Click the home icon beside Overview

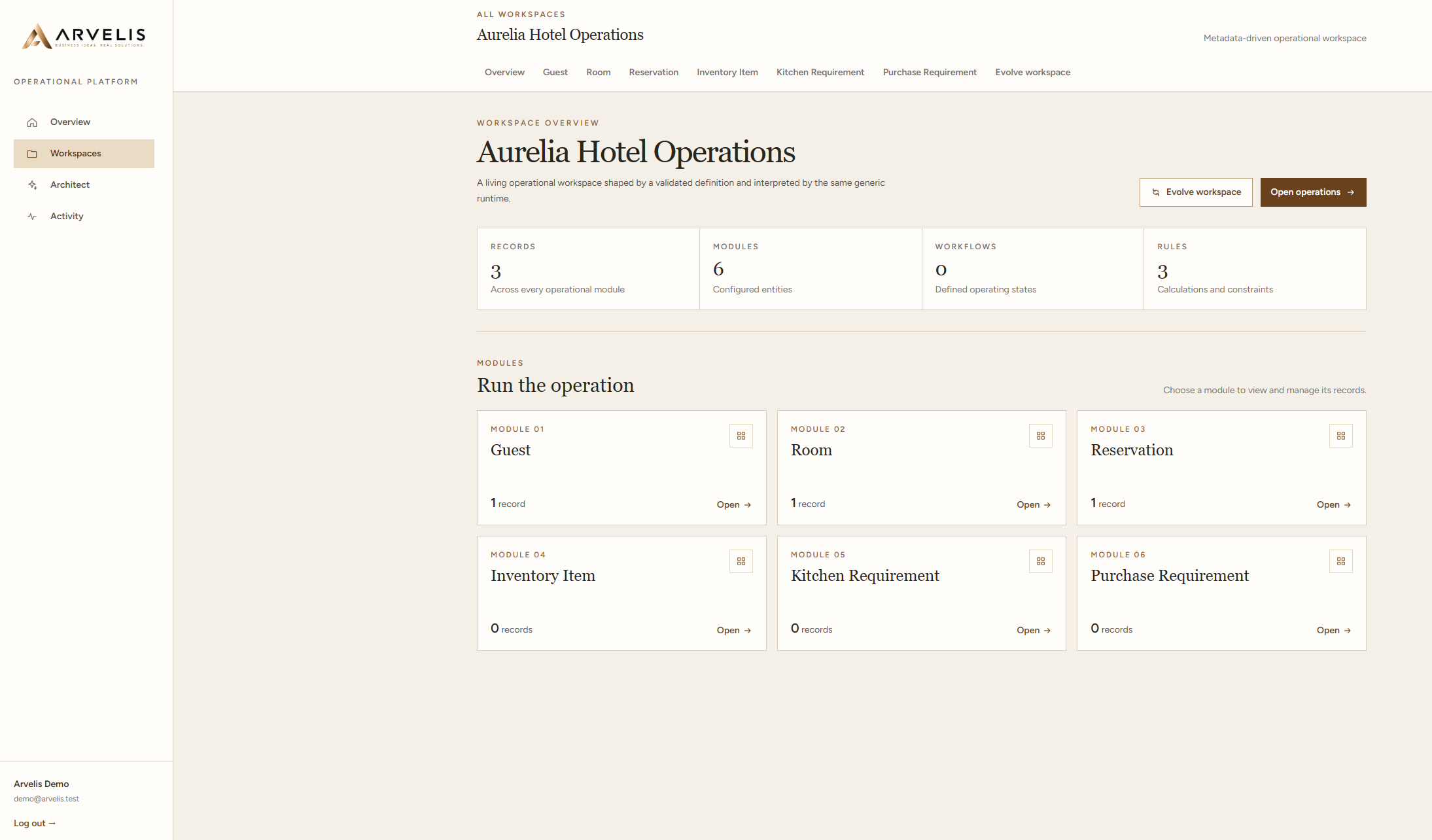point(32,122)
